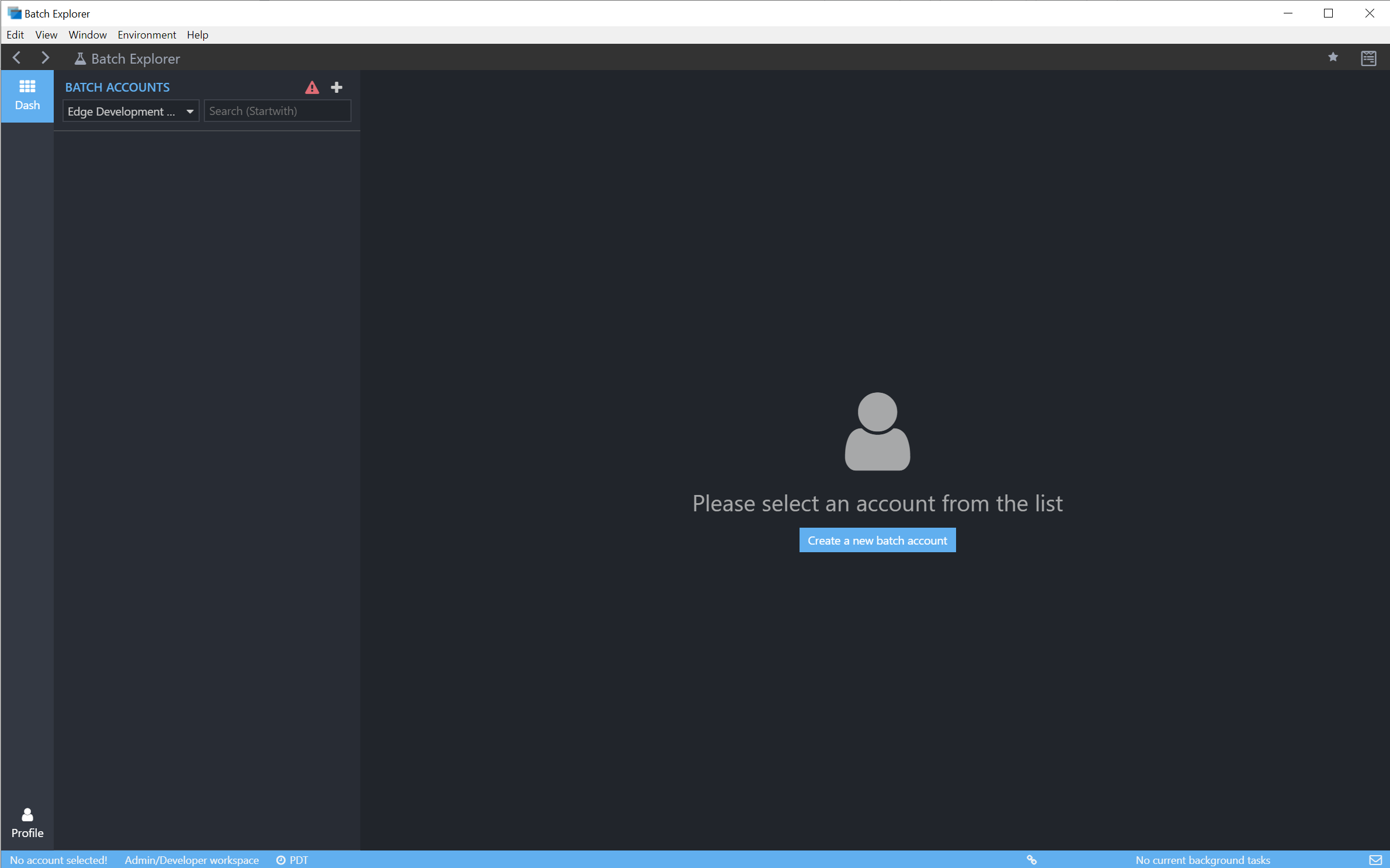The height and width of the screenshot is (868, 1390).
Task: Click the back navigation arrow
Action: pos(16,58)
